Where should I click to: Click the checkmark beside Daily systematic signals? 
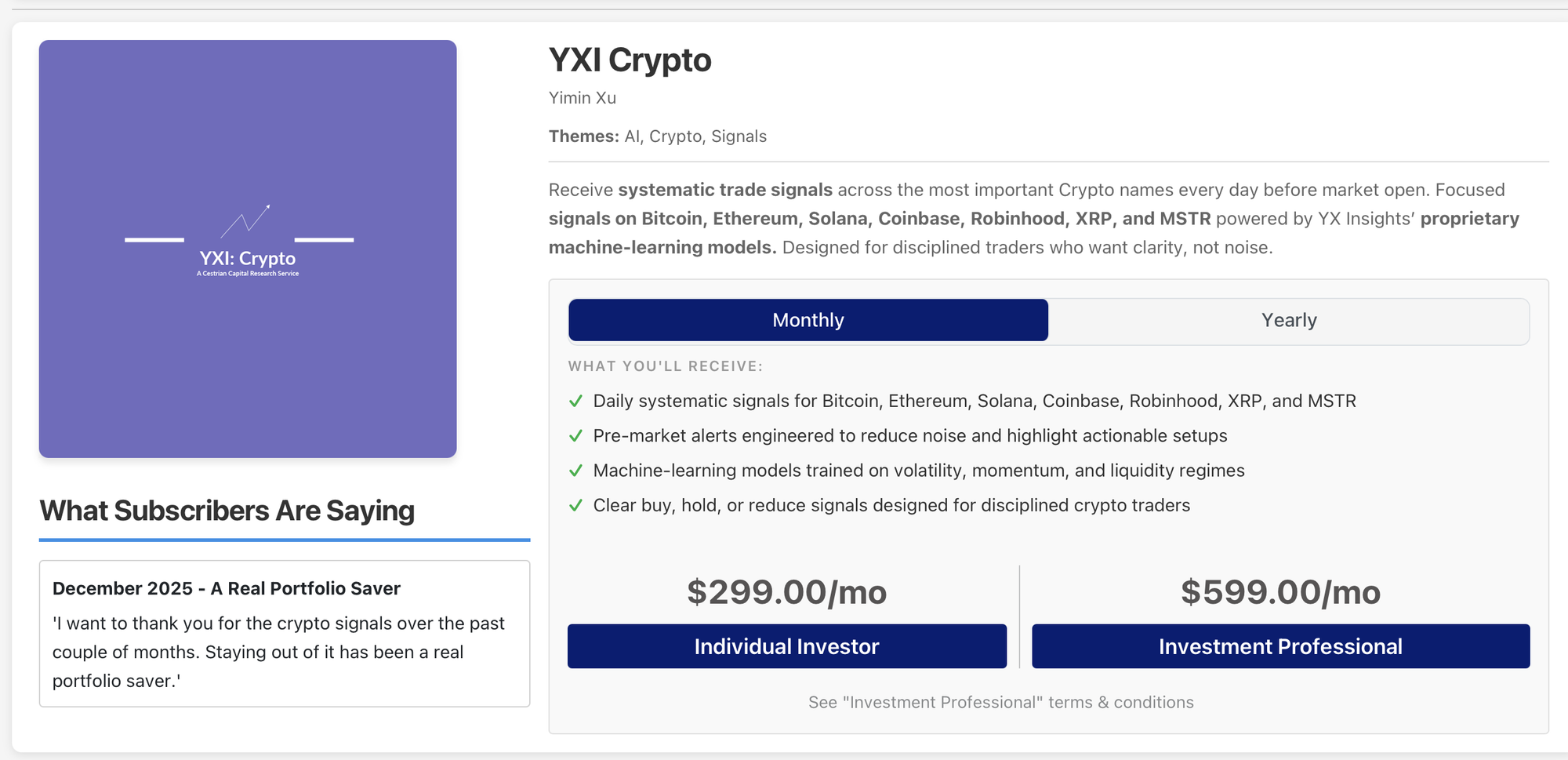click(575, 402)
